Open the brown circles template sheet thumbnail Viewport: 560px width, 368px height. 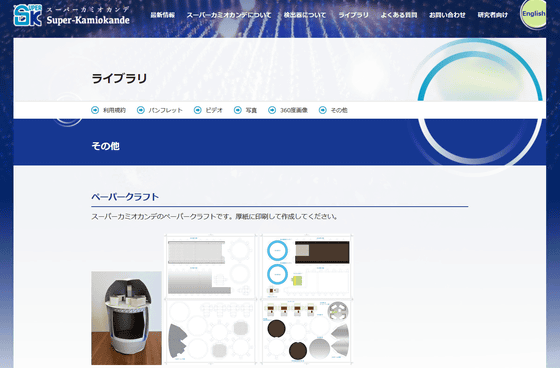(x=308, y=332)
